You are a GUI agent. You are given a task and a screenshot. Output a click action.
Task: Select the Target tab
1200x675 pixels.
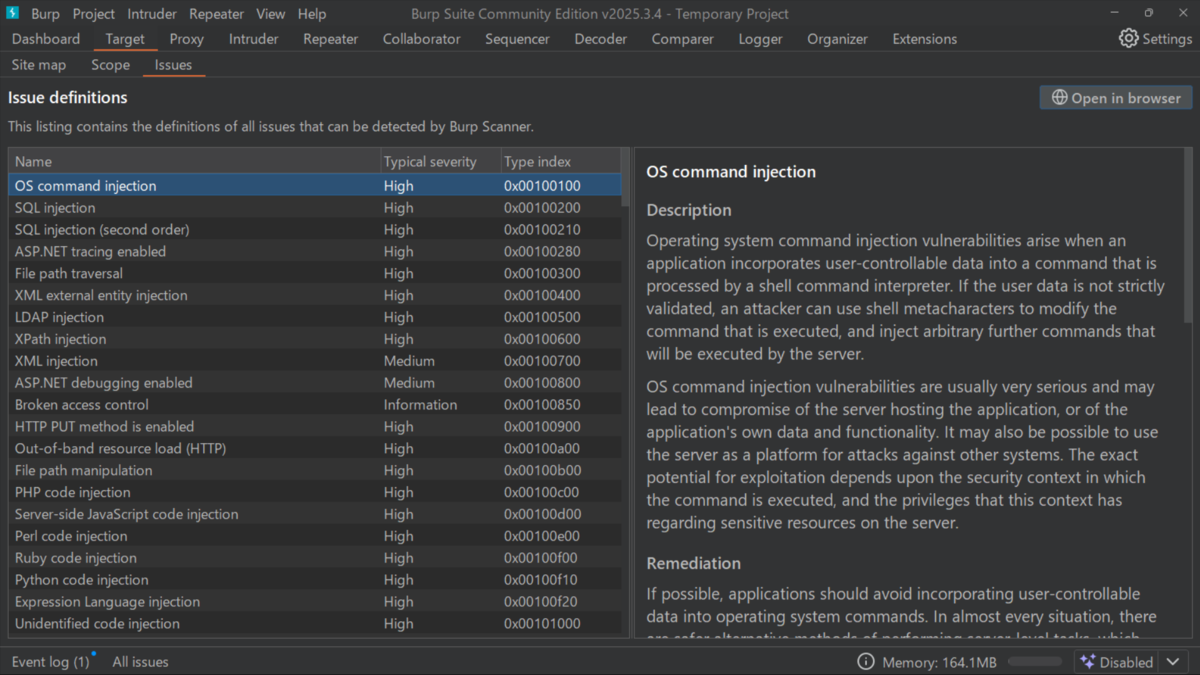[x=125, y=39]
